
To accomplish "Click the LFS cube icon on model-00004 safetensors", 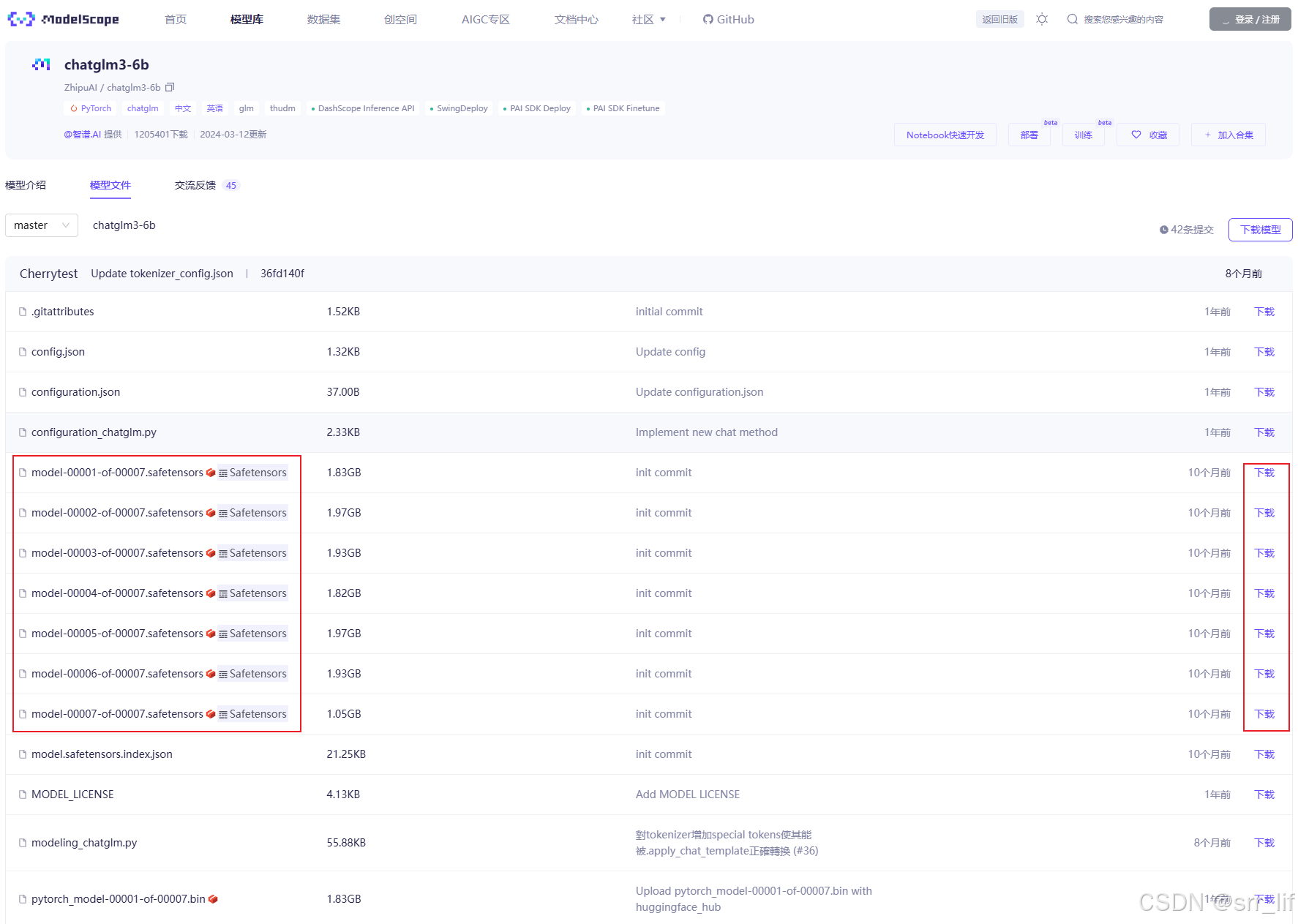I will 211,593.
